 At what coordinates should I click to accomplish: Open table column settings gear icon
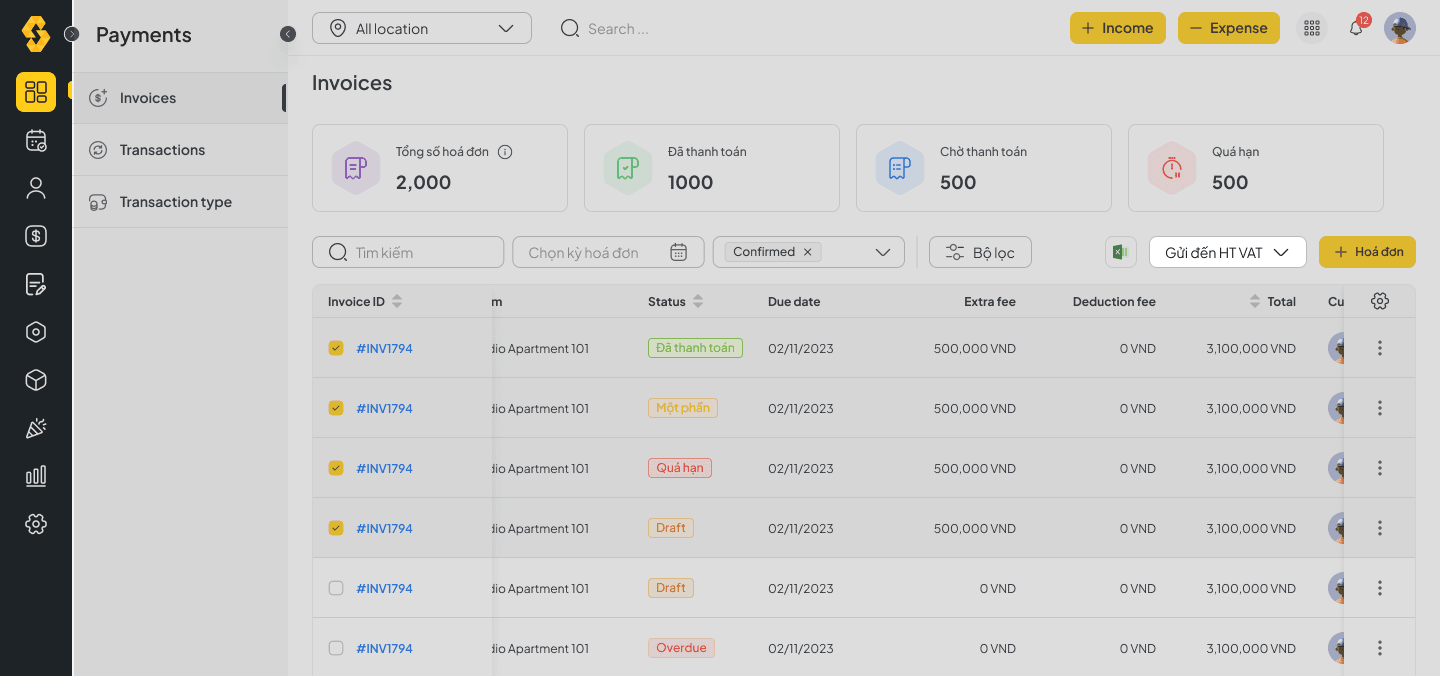pyautogui.click(x=1380, y=301)
